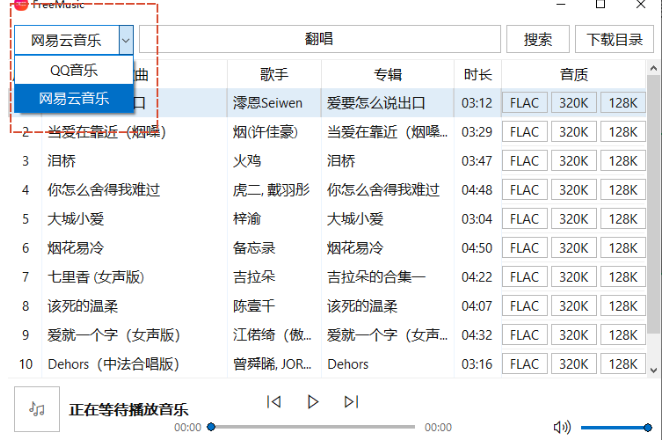Image resolution: width=667 pixels, height=443 pixels.
Task: Select song title 烟花易冷
Action: coord(76,248)
